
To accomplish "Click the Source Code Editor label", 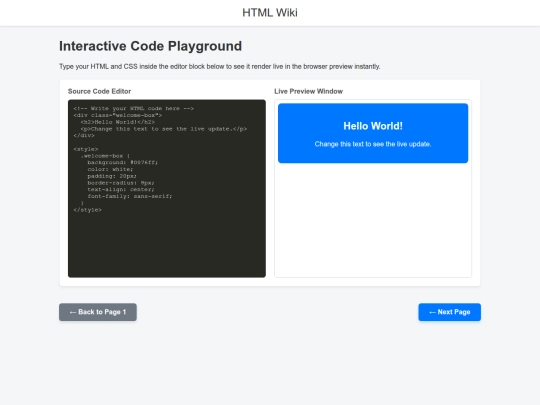I will (x=100, y=91).
